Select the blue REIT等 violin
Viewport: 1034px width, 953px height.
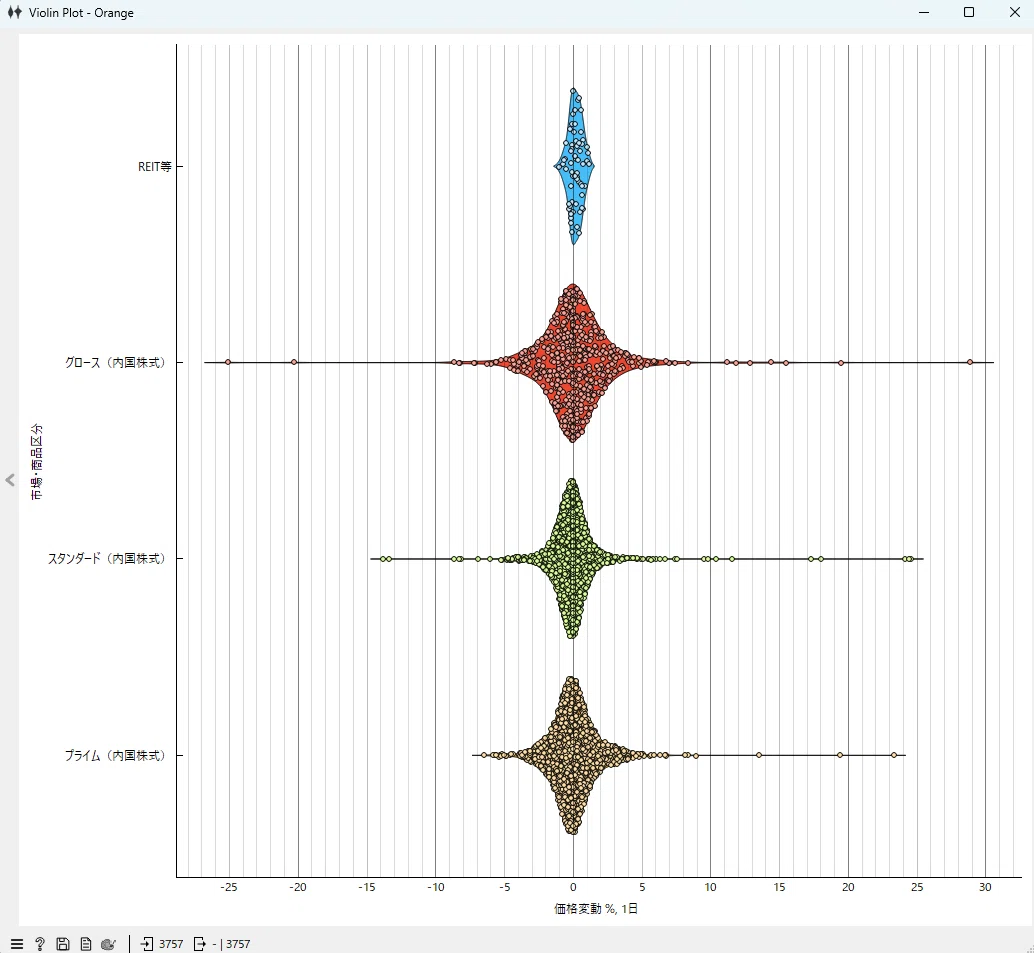coord(574,166)
